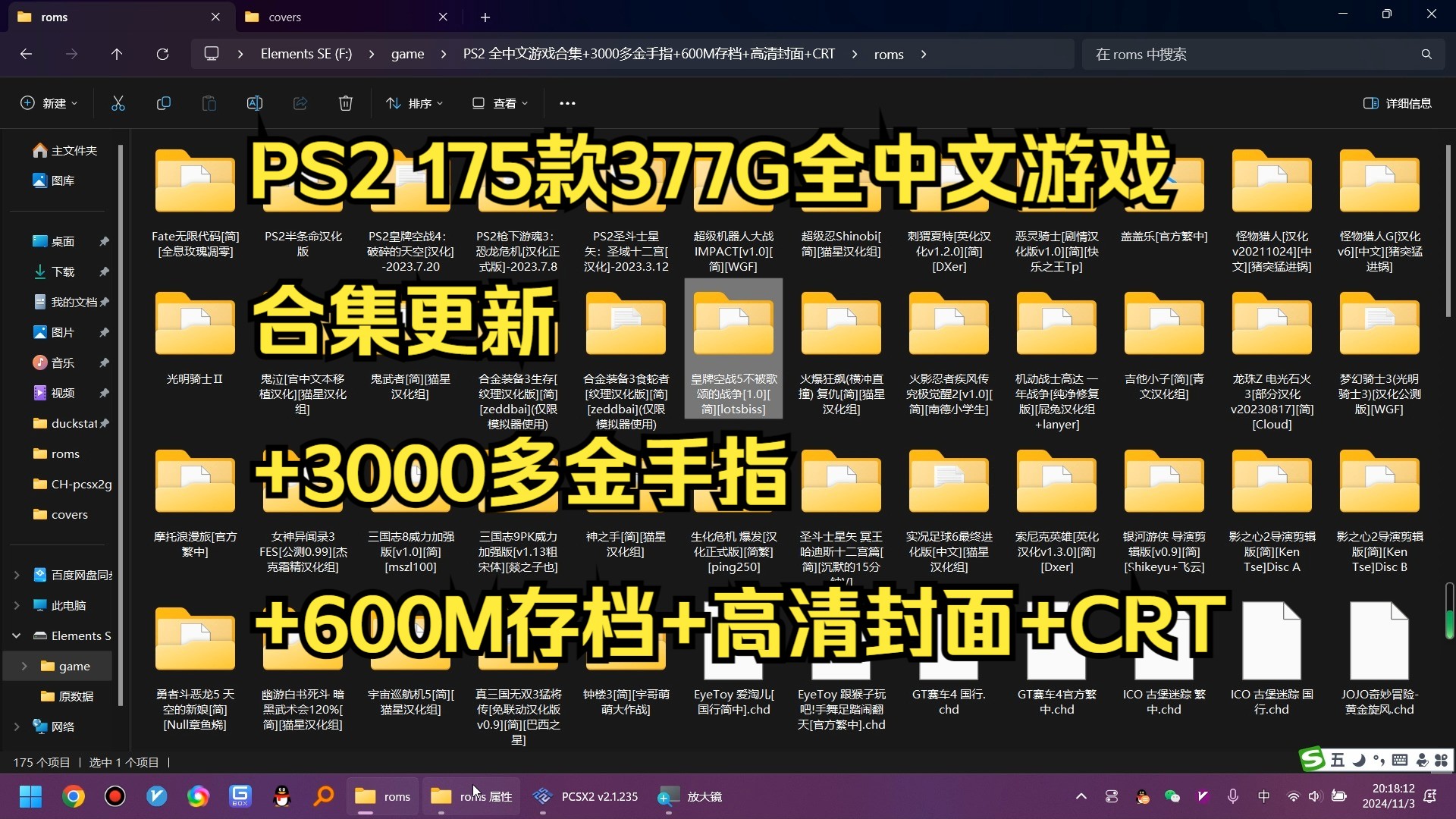Open Home in the sidebar
Screen dimensions: 1456x819
pyautogui.click(x=65, y=150)
